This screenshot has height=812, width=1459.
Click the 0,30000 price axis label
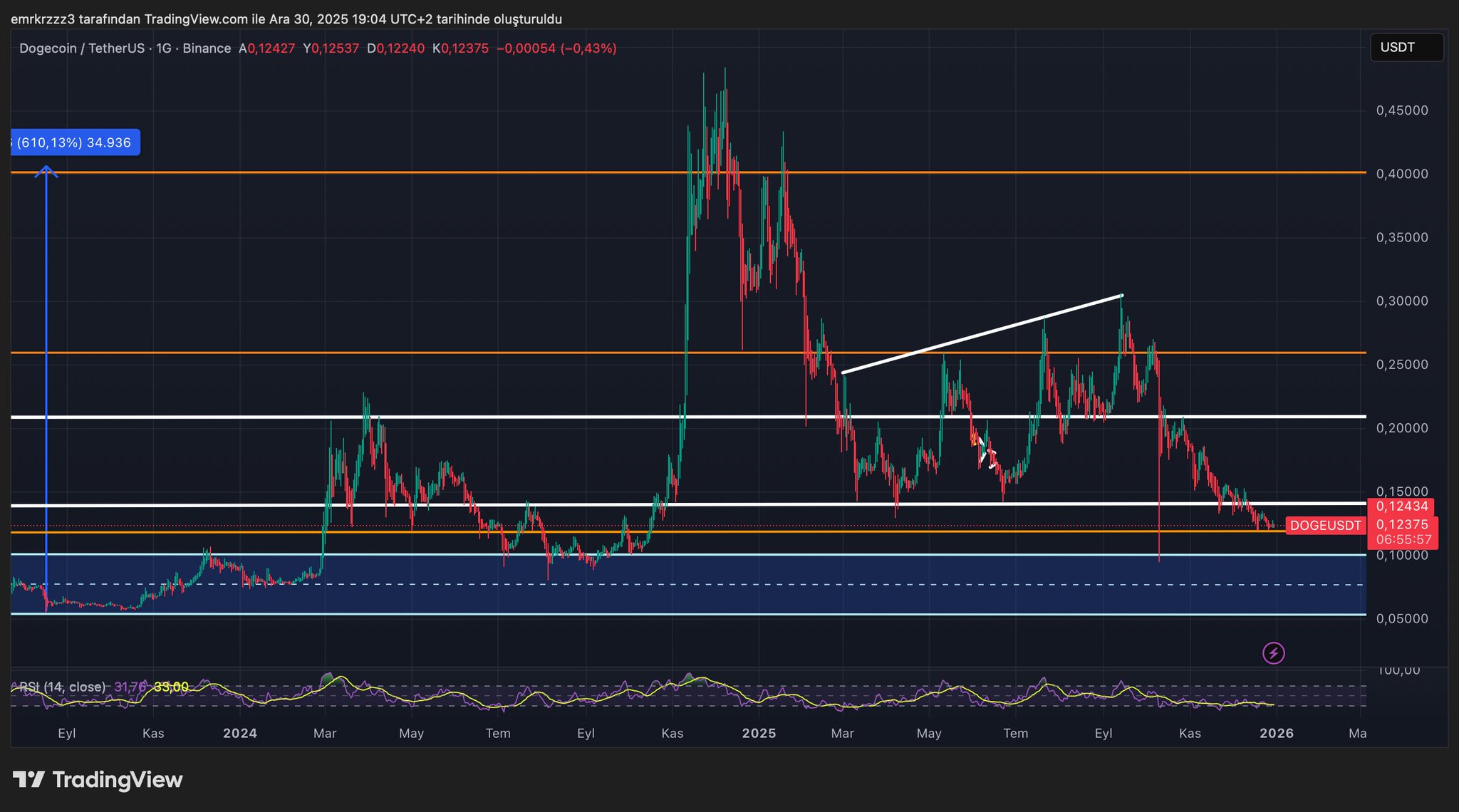[x=1401, y=301]
